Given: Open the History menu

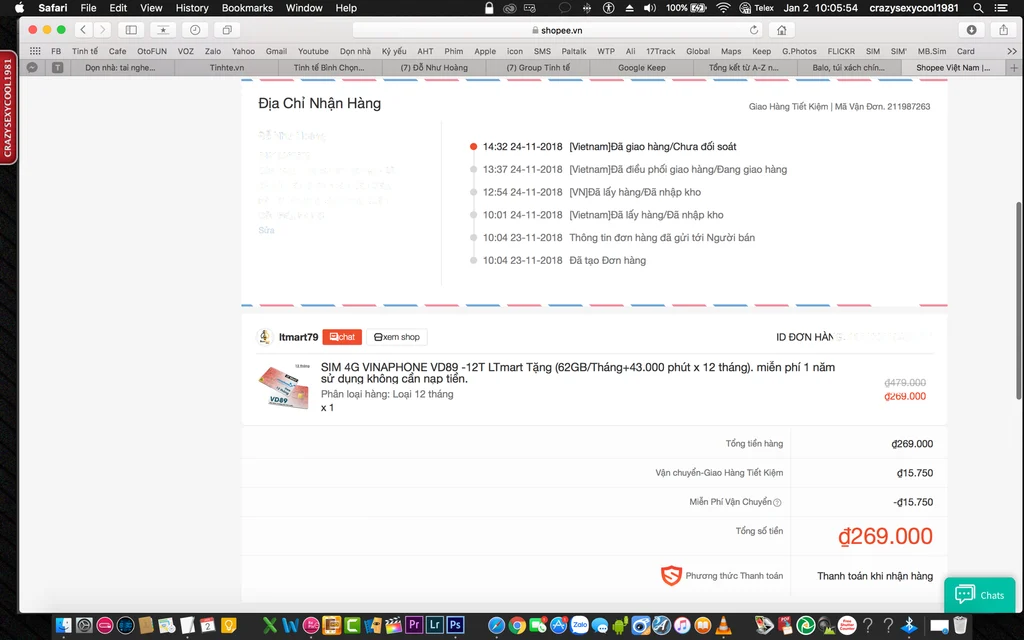Looking at the screenshot, I should (x=191, y=8).
